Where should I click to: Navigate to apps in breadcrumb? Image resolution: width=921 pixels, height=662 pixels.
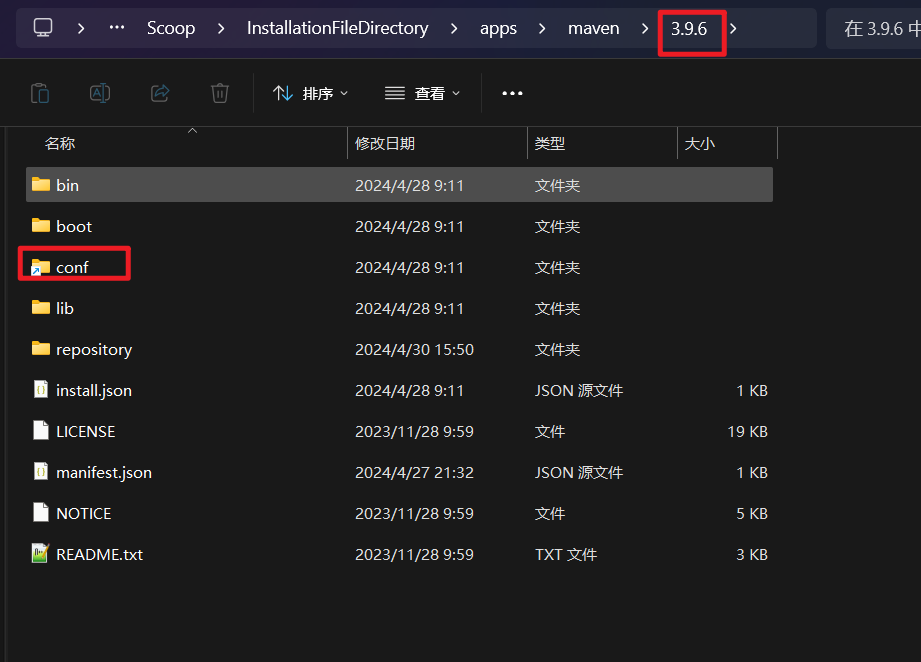coord(499,28)
